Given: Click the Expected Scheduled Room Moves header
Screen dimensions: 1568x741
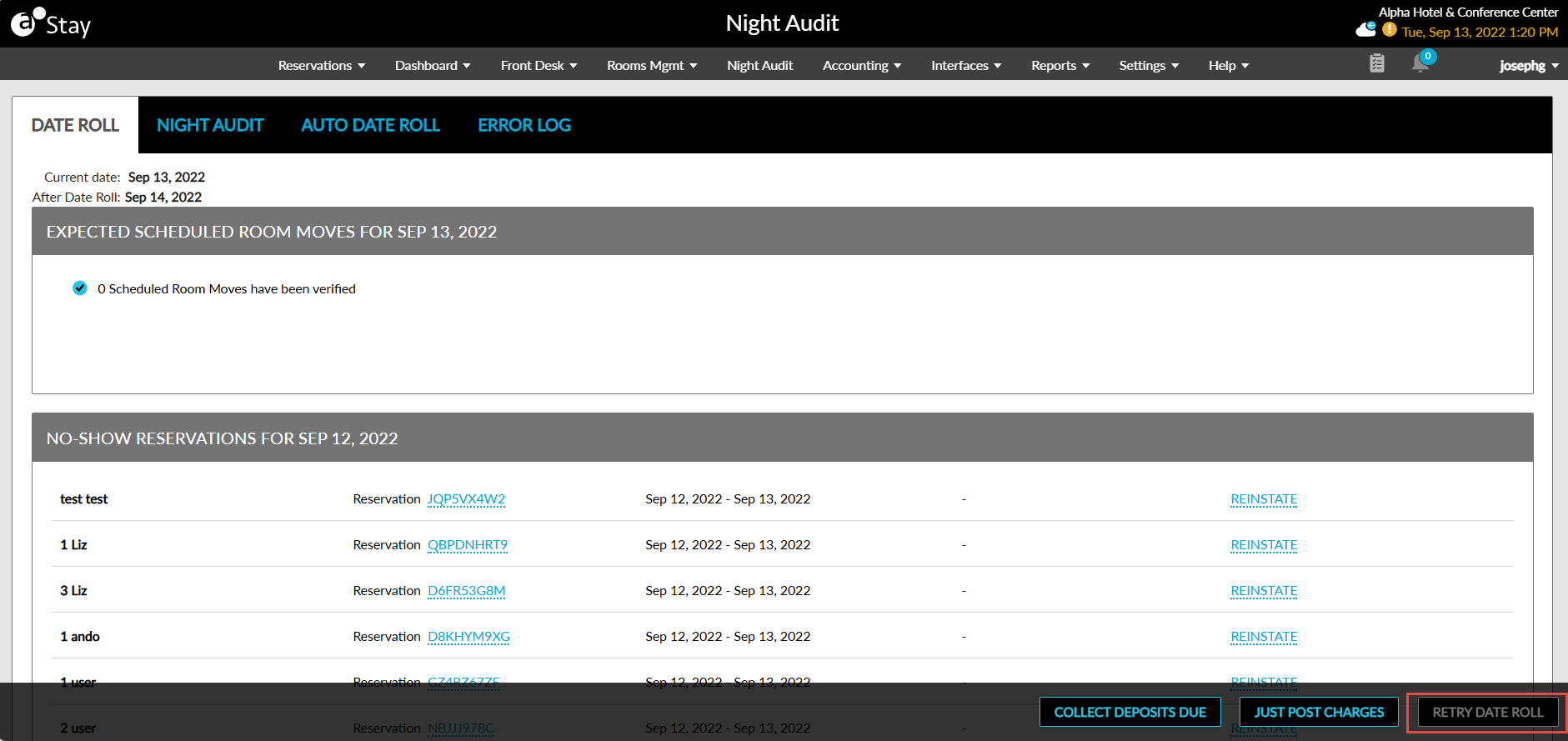Looking at the screenshot, I should tap(783, 231).
